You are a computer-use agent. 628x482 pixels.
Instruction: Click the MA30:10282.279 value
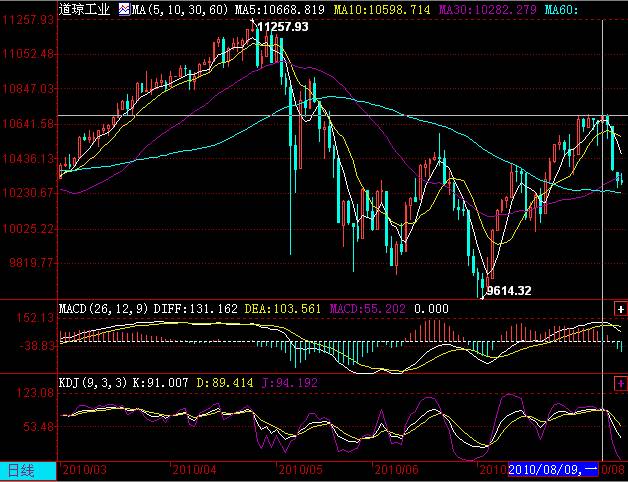click(487, 9)
